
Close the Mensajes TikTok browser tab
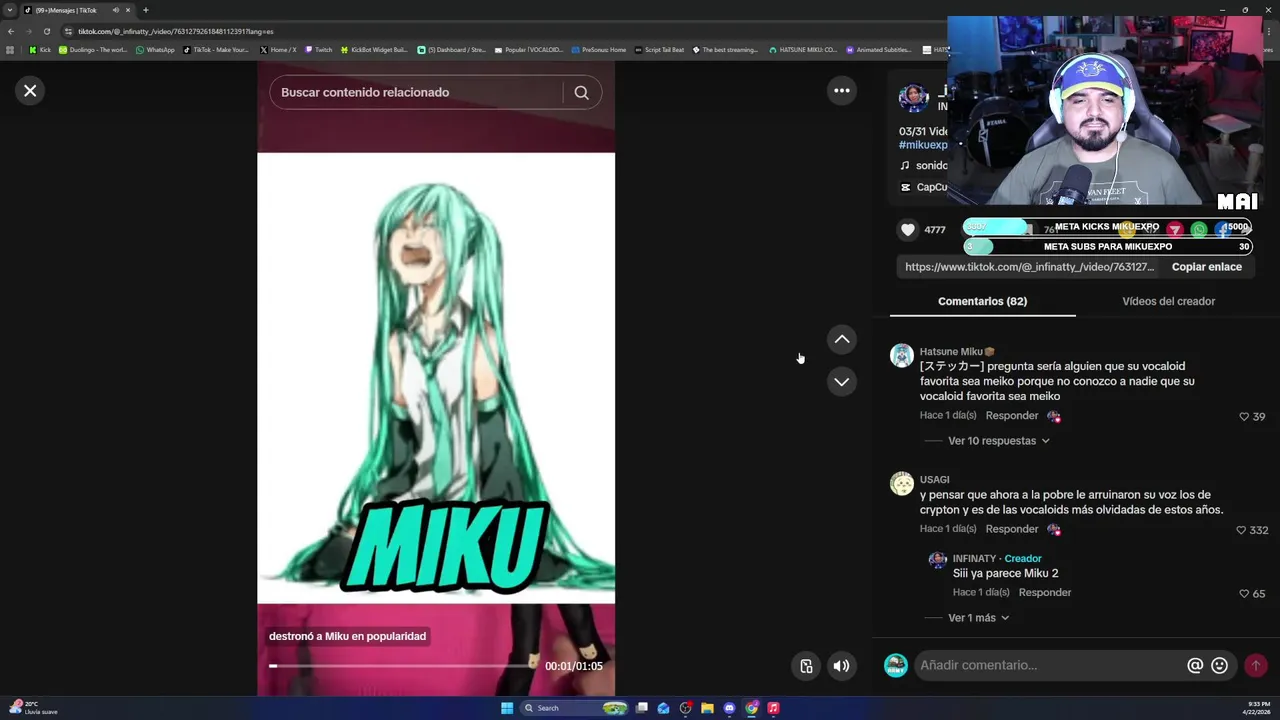pyautogui.click(x=128, y=10)
